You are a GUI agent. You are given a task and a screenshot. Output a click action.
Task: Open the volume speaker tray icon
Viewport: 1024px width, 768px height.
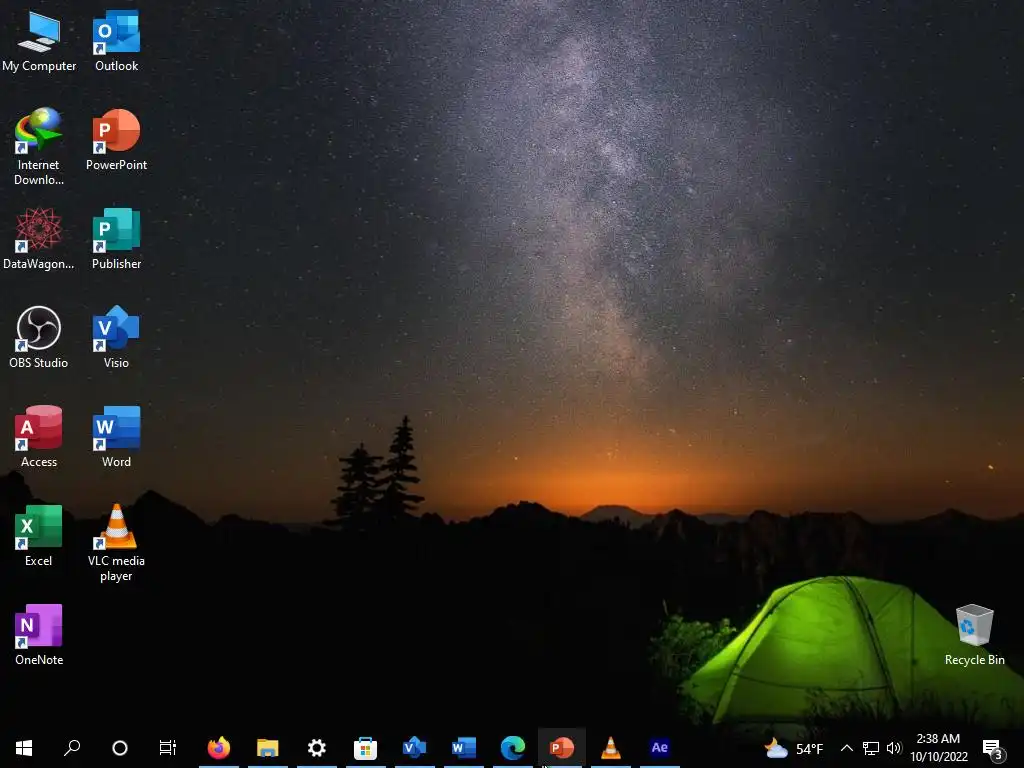click(894, 748)
